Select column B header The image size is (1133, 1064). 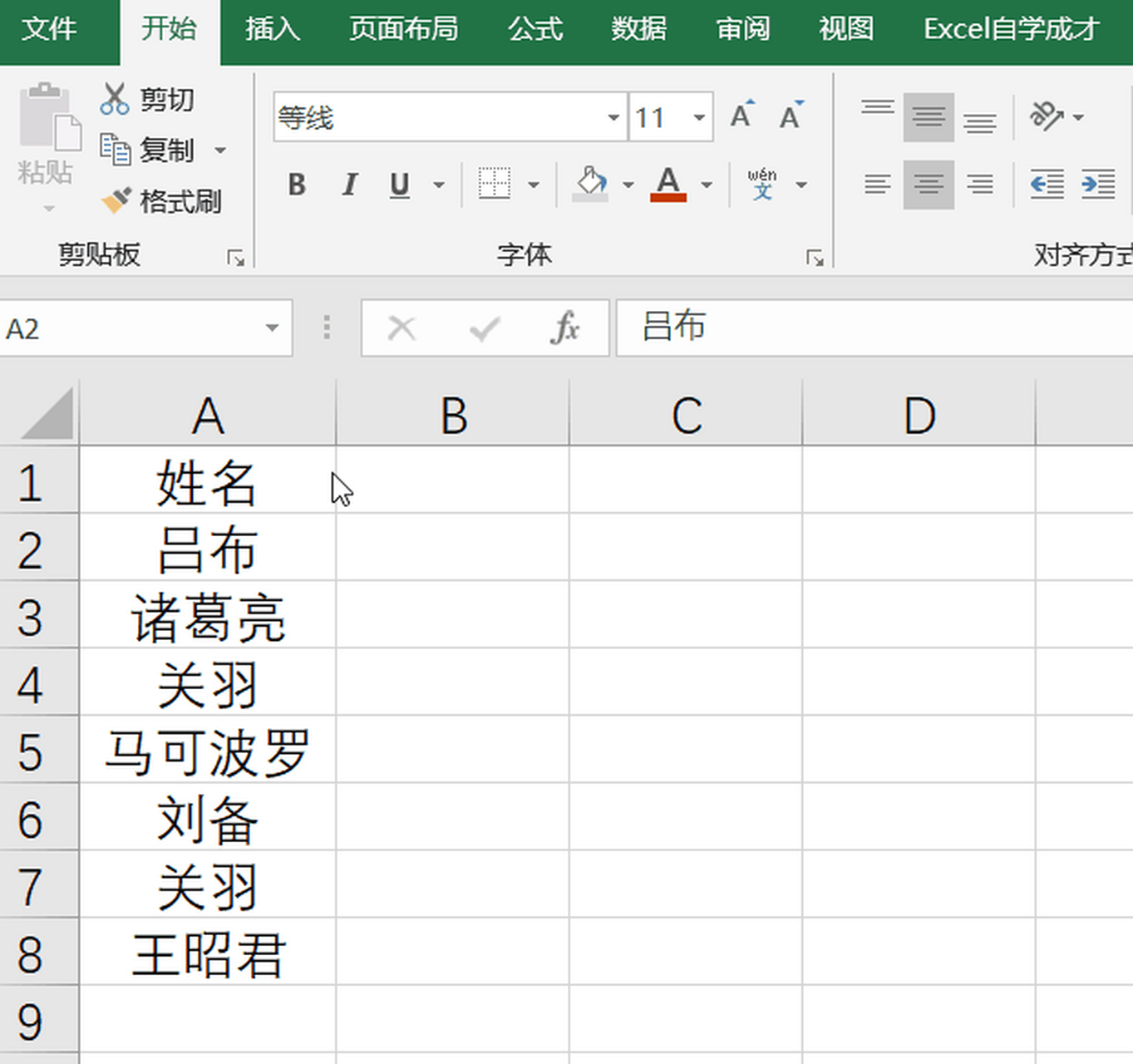(x=453, y=414)
